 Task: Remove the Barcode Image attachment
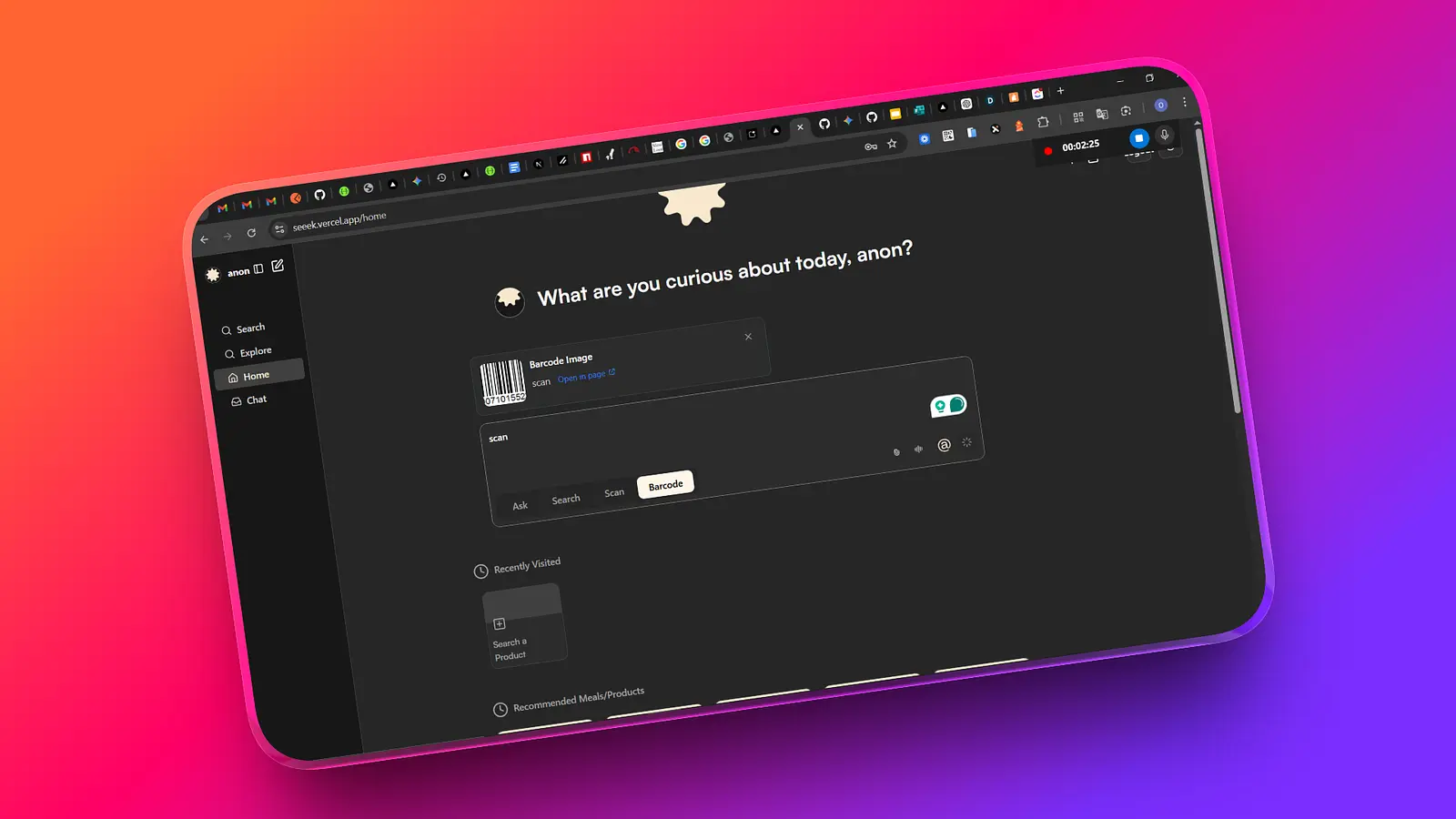click(x=748, y=337)
